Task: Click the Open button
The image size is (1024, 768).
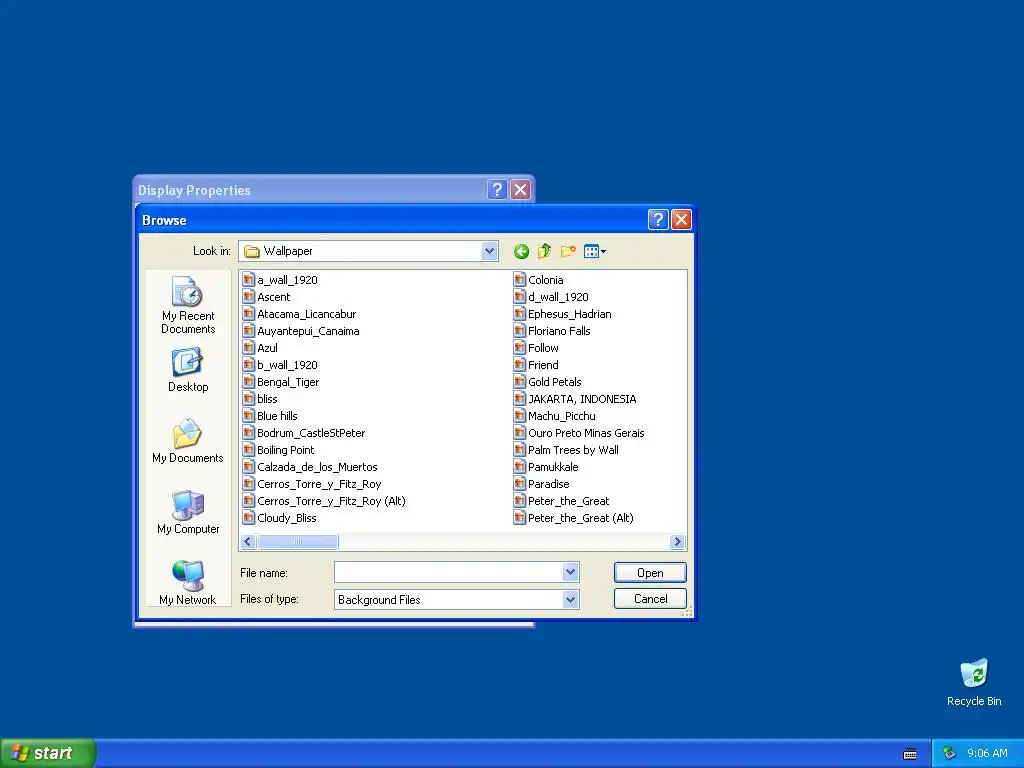Action: coord(650,573)
